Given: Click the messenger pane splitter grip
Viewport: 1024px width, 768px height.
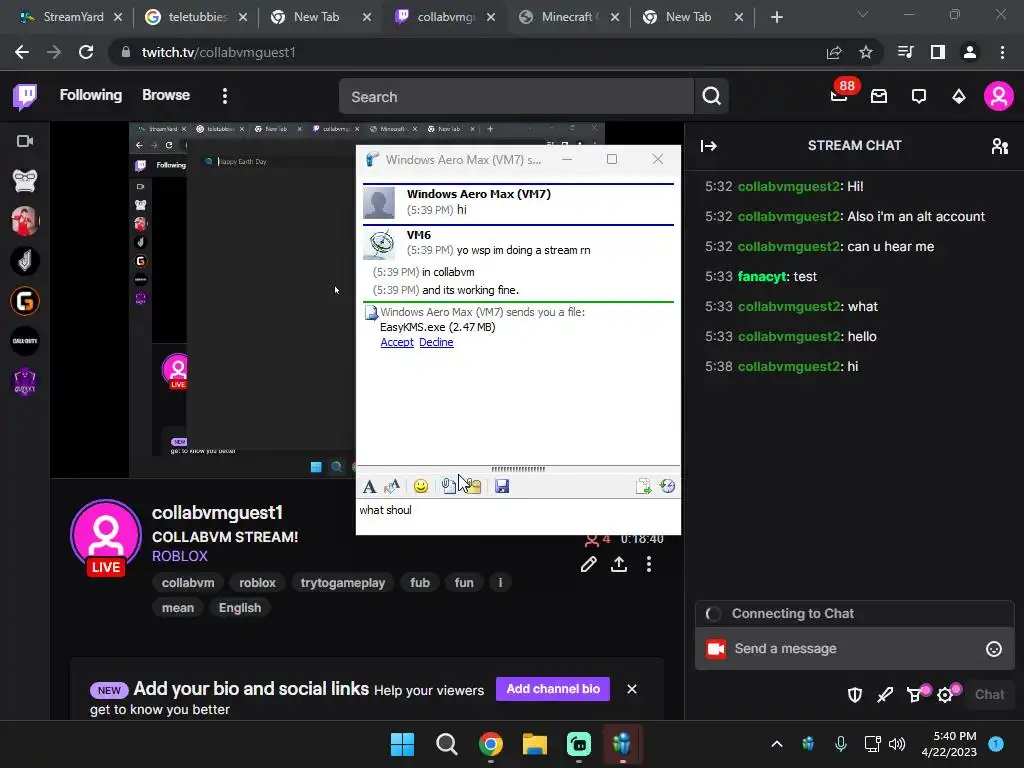Looking at the screenshot, I should click(518, 469).
